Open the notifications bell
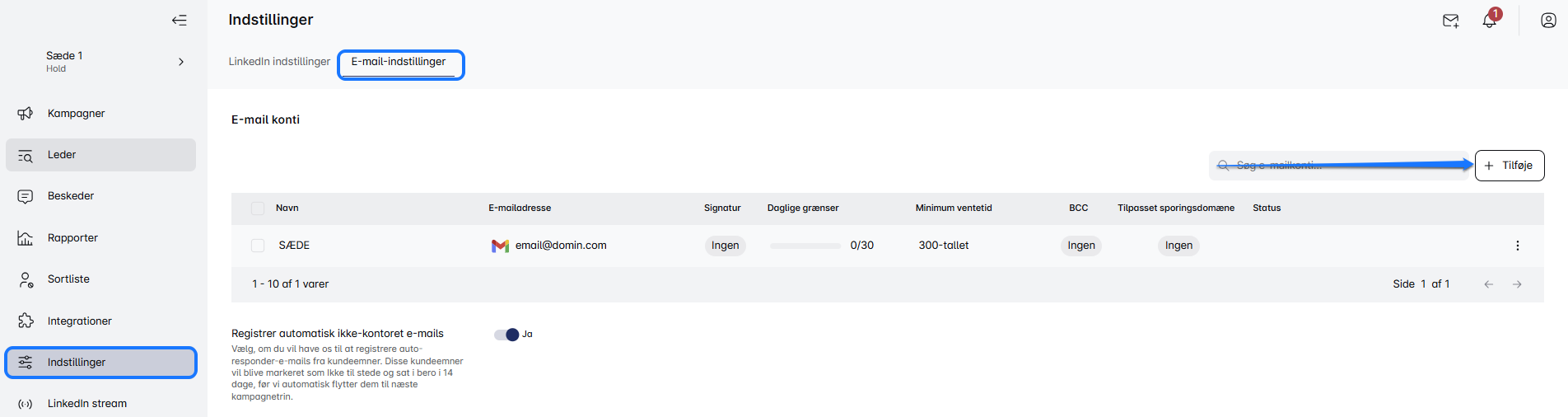Viewport: 1568px width, 417px height. coord(1489,21)
